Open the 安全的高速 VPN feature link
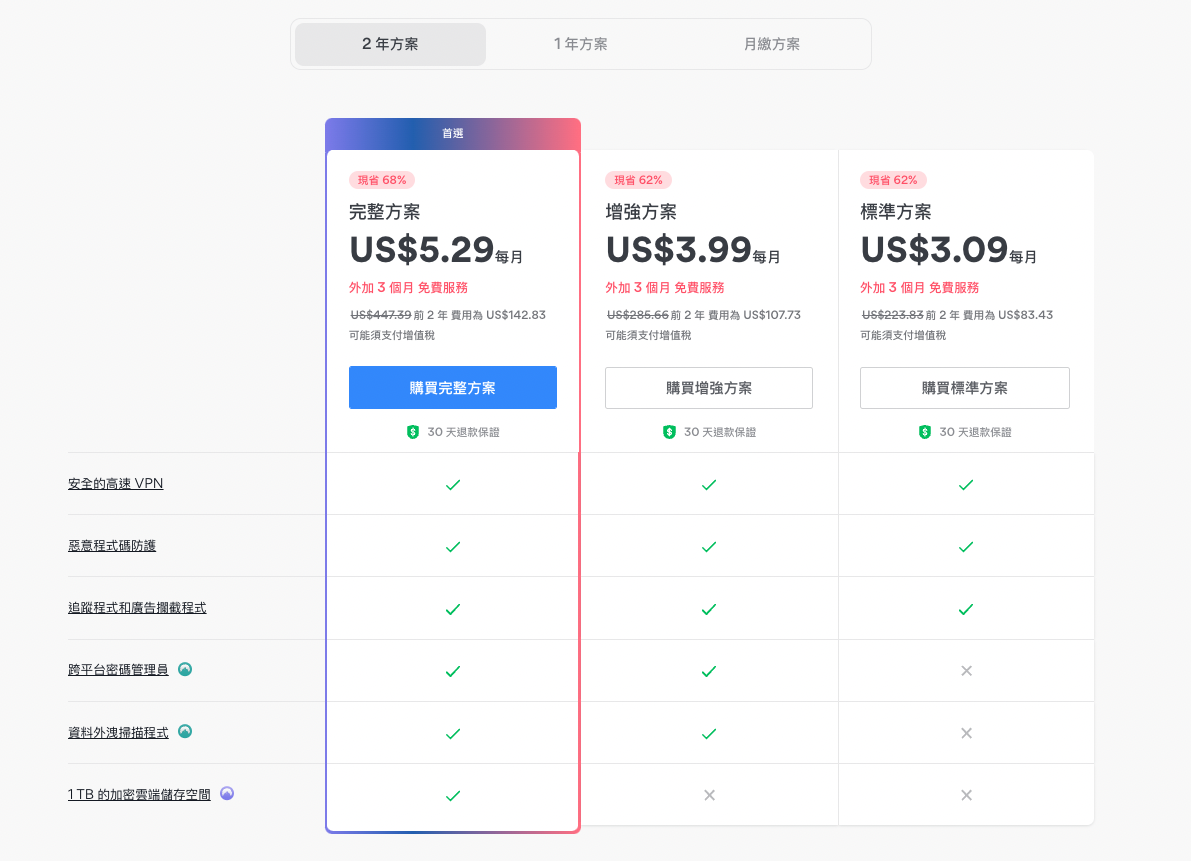1191x861 pixels. [x=115, y=484]
